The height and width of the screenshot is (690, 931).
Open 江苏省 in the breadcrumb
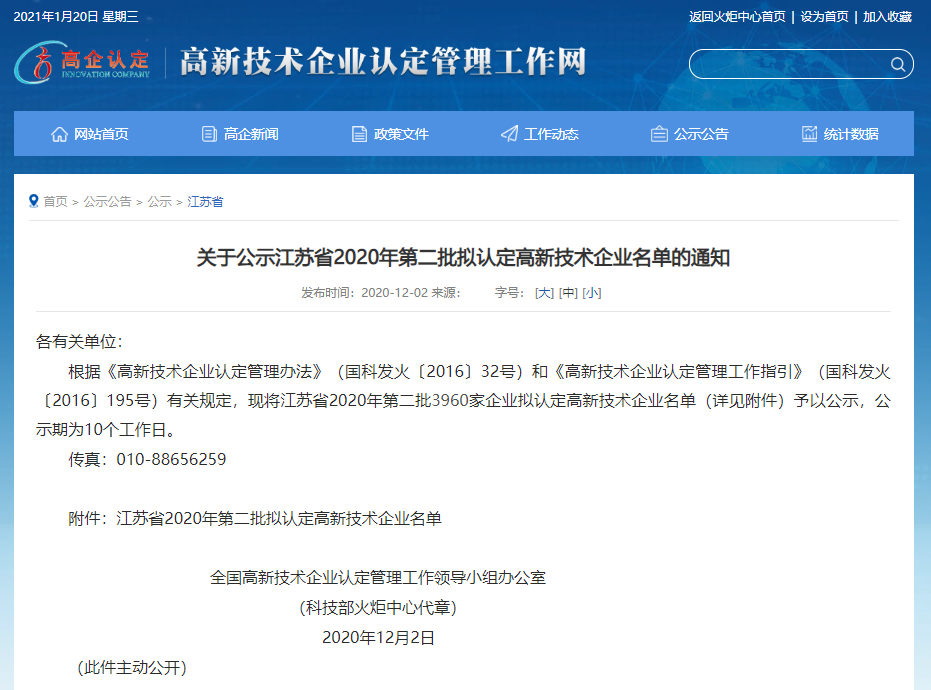205,202
